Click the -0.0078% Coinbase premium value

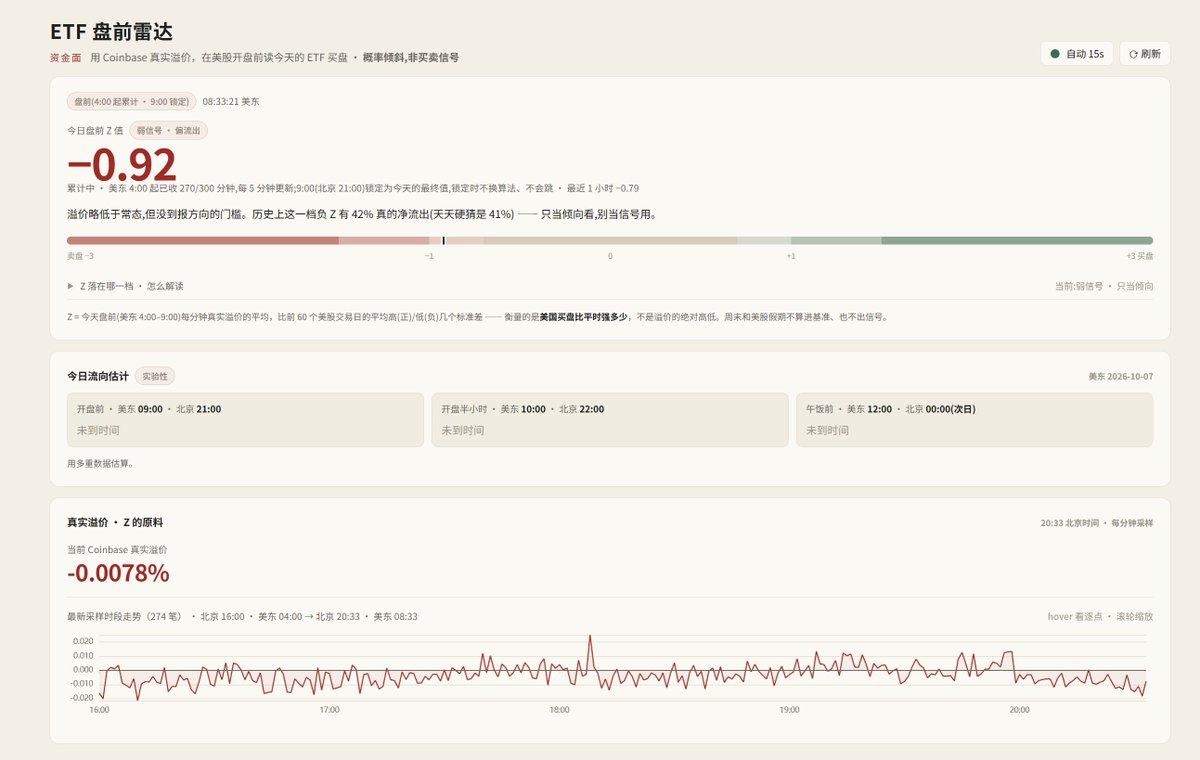point(118,573)
